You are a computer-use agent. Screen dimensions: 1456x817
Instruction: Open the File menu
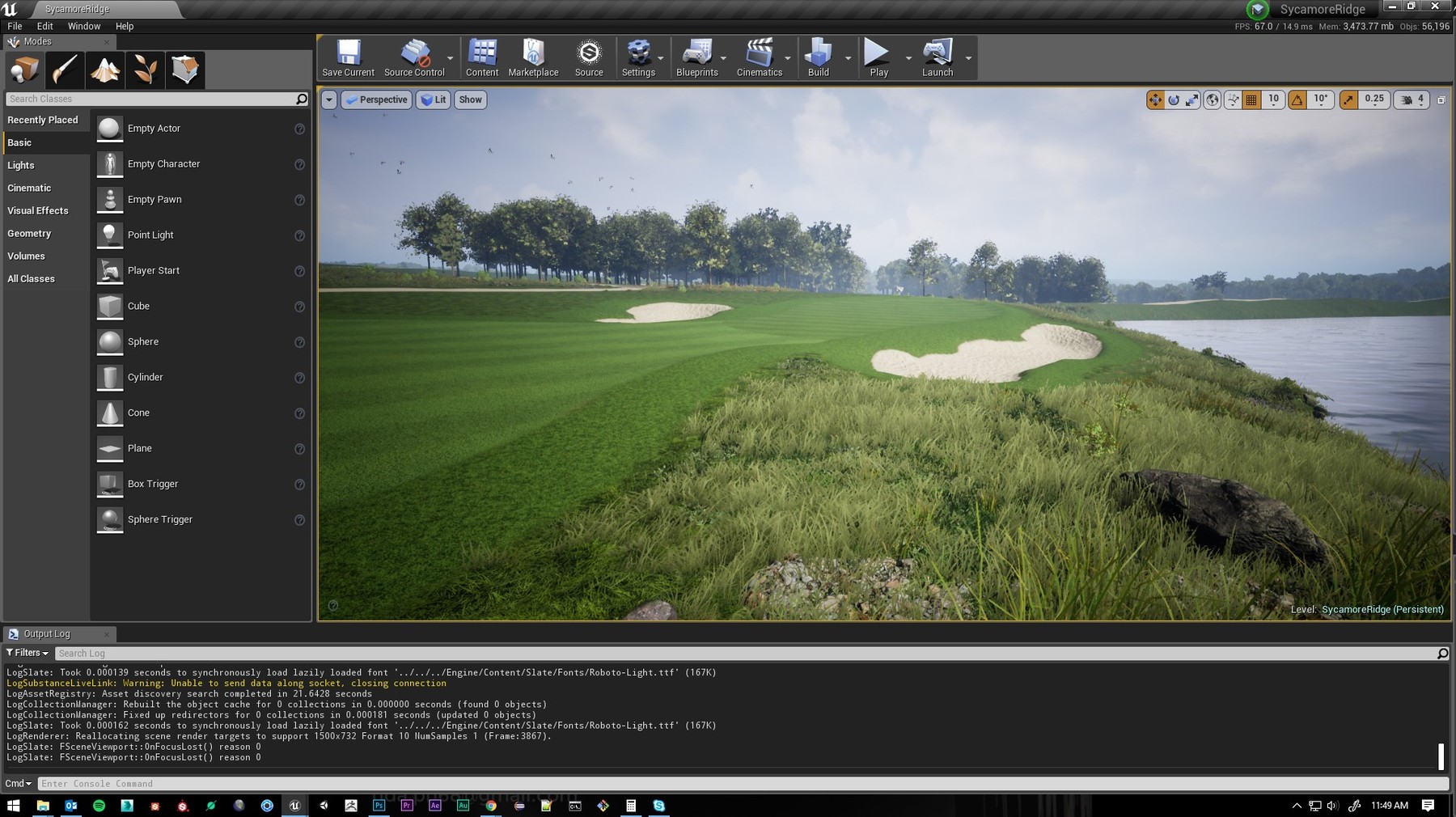coord(15,26)
